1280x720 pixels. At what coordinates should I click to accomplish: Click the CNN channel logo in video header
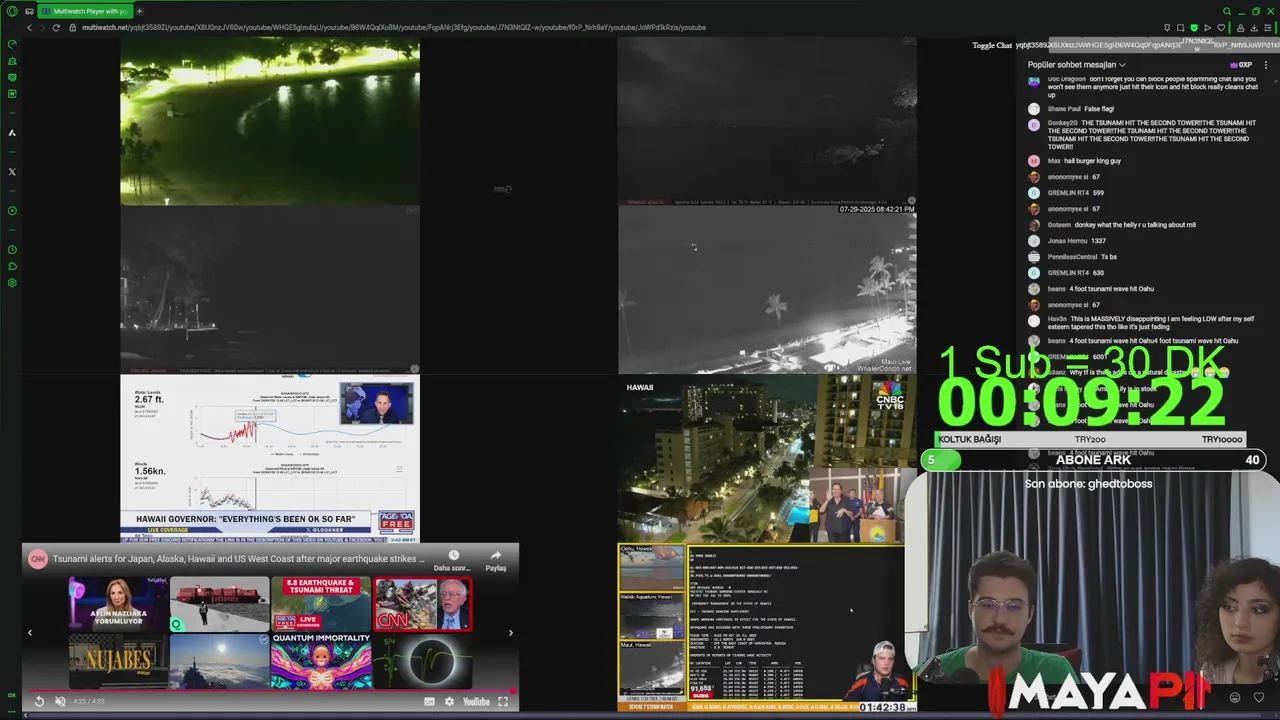37,560
